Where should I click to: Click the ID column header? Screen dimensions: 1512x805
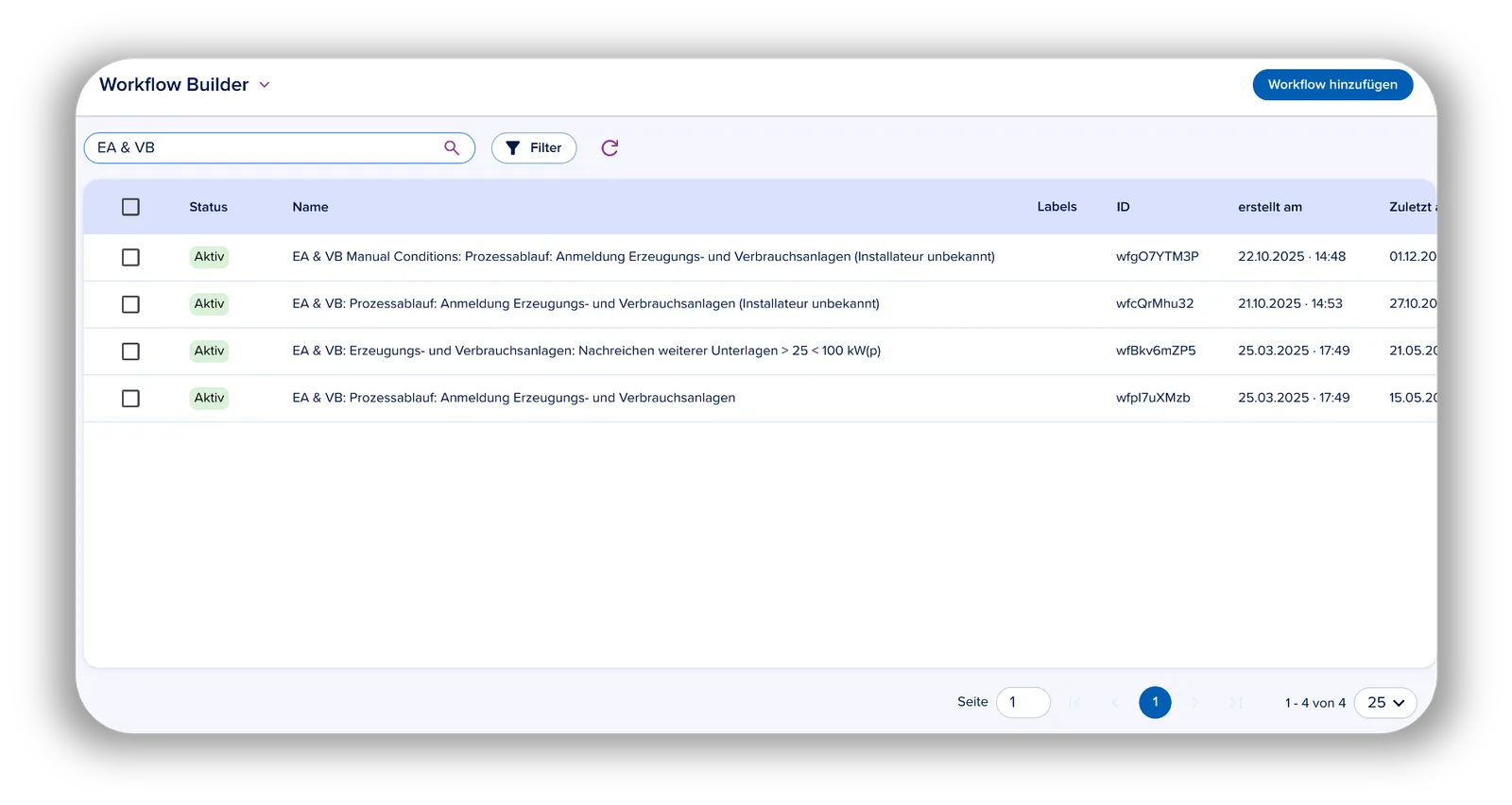point(1123,207)
